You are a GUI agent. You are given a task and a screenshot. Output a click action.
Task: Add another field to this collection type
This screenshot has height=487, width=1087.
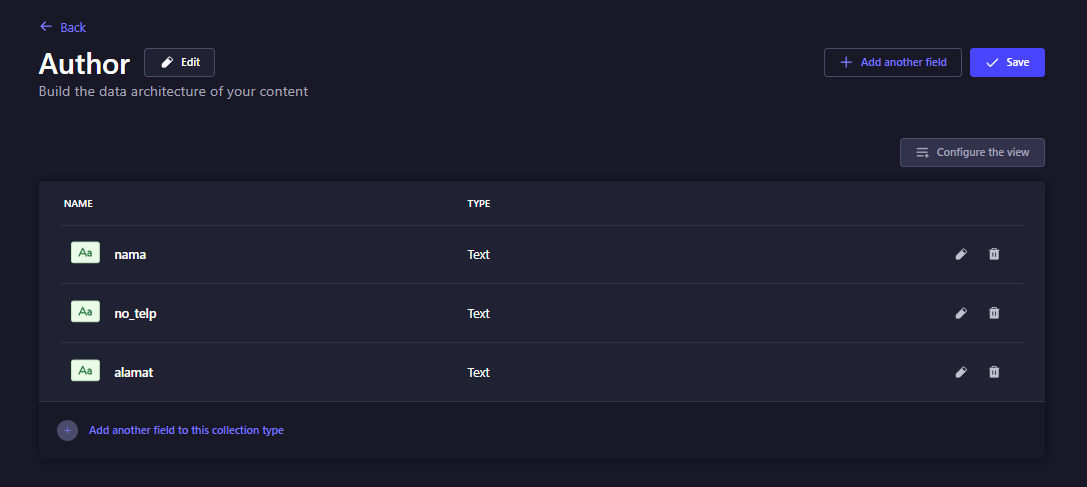tap(186, 431)
